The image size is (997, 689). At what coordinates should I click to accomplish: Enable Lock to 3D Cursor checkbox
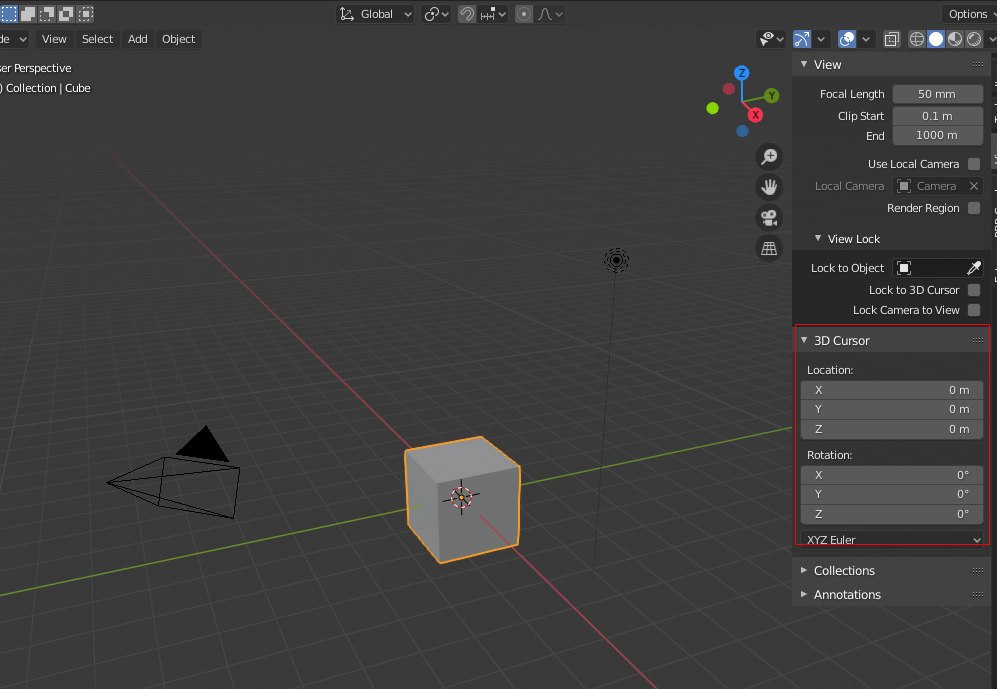point(973,290)
